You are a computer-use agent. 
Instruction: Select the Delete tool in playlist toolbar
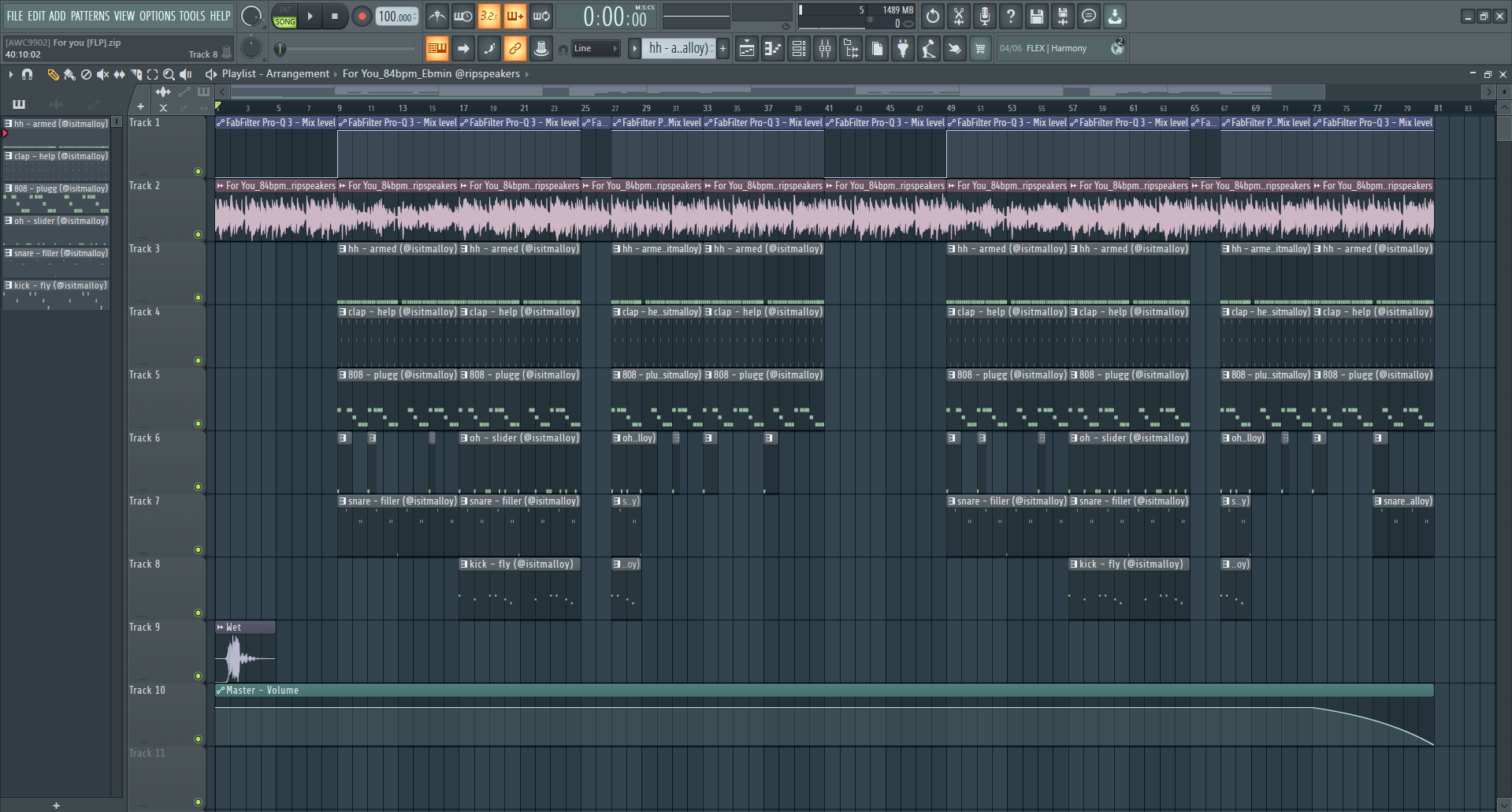(x=86, y=74)
